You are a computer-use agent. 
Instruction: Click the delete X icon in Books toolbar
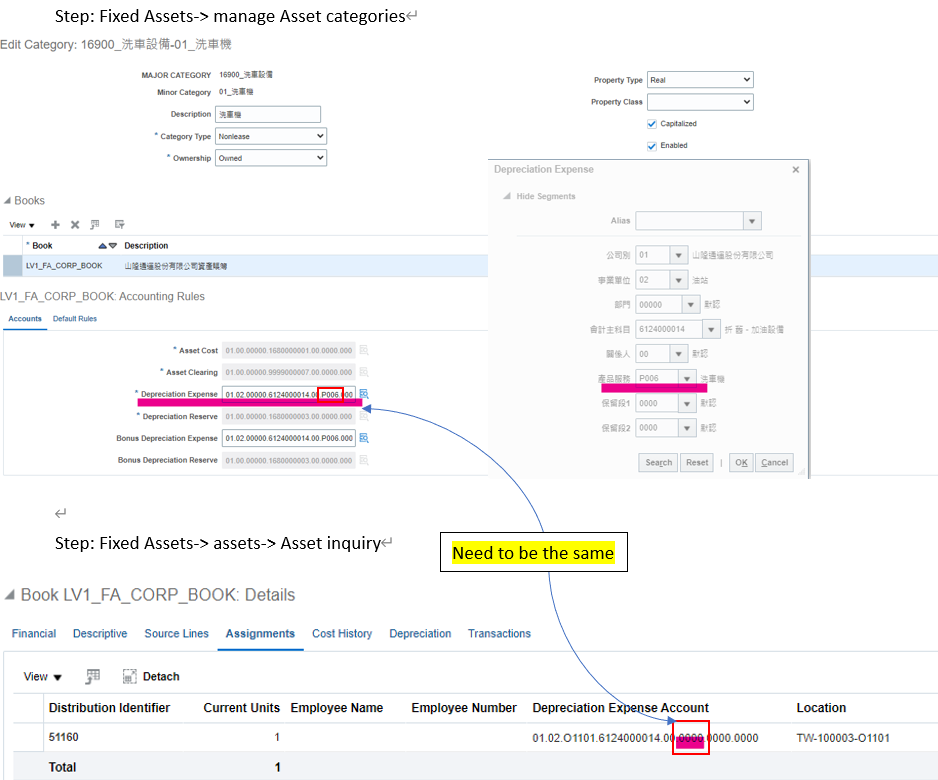tap(75, 225)
